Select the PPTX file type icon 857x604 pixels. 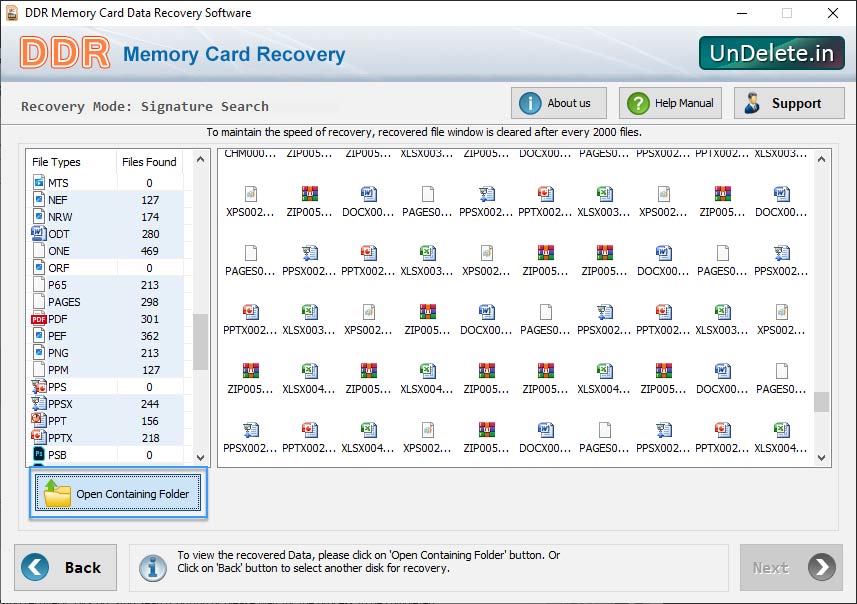pyautogui.click(x=39, y=437)
